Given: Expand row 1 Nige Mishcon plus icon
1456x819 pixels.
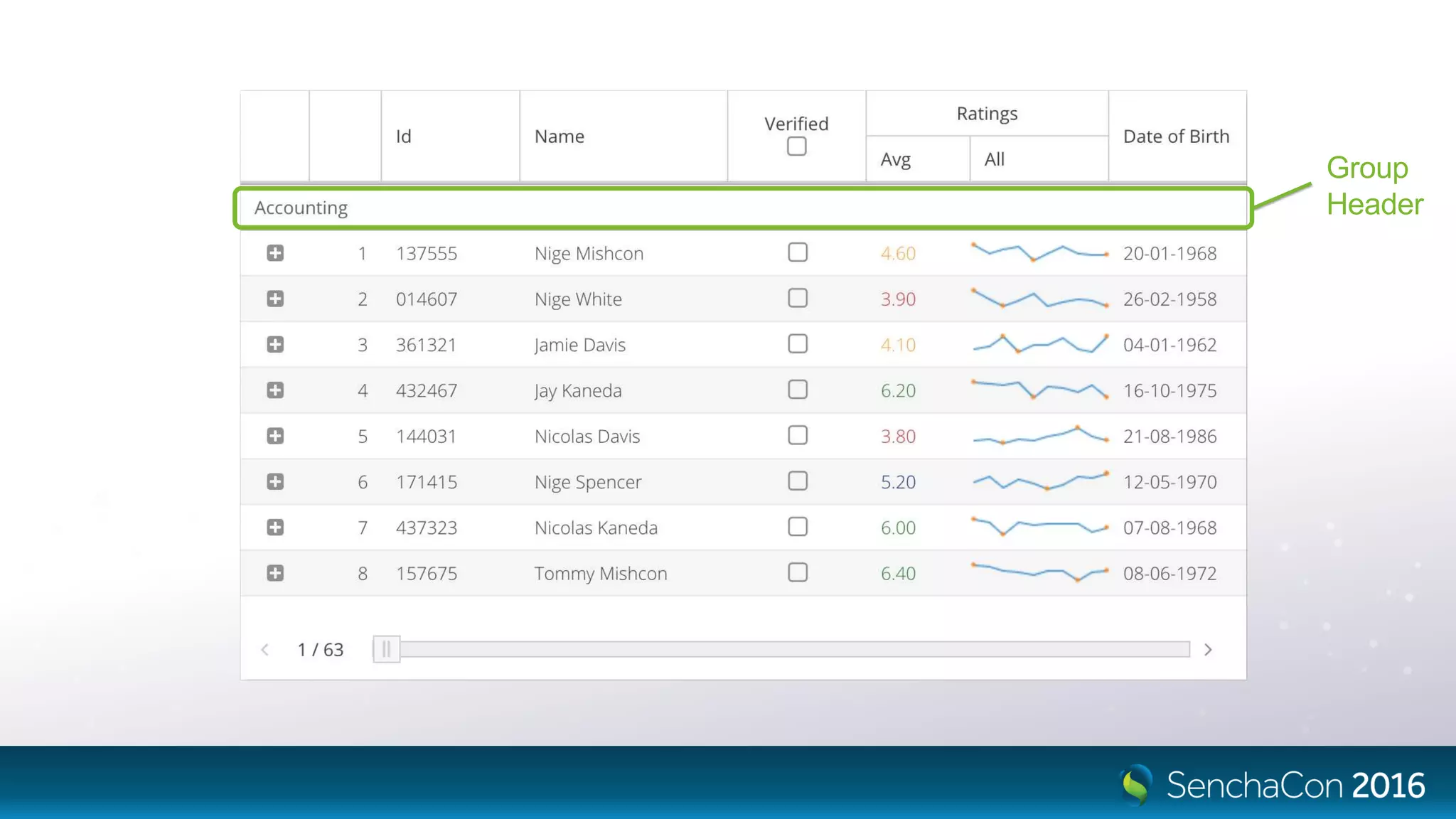Looking at the screenshot, I should (275, 253).
